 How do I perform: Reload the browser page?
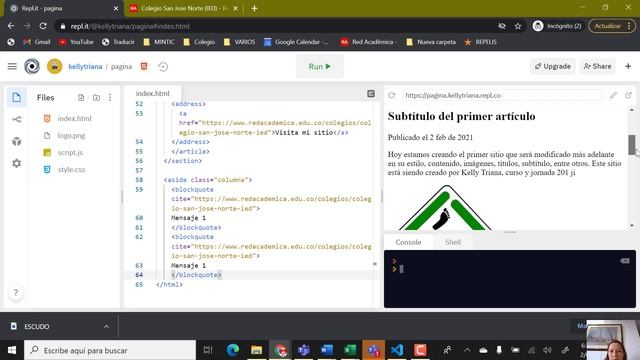(43, 26)
